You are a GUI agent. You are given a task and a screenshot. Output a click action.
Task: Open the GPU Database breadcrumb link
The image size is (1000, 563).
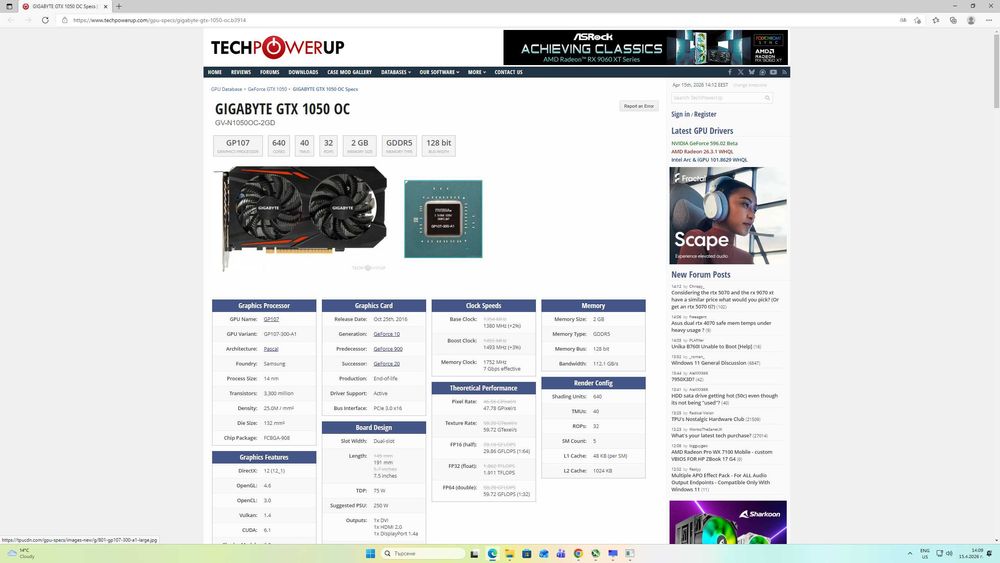[x=226, y=89]
